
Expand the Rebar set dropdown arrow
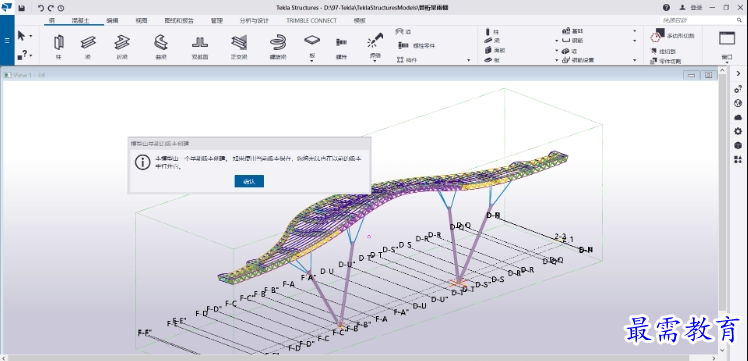[x=634, y=61]
